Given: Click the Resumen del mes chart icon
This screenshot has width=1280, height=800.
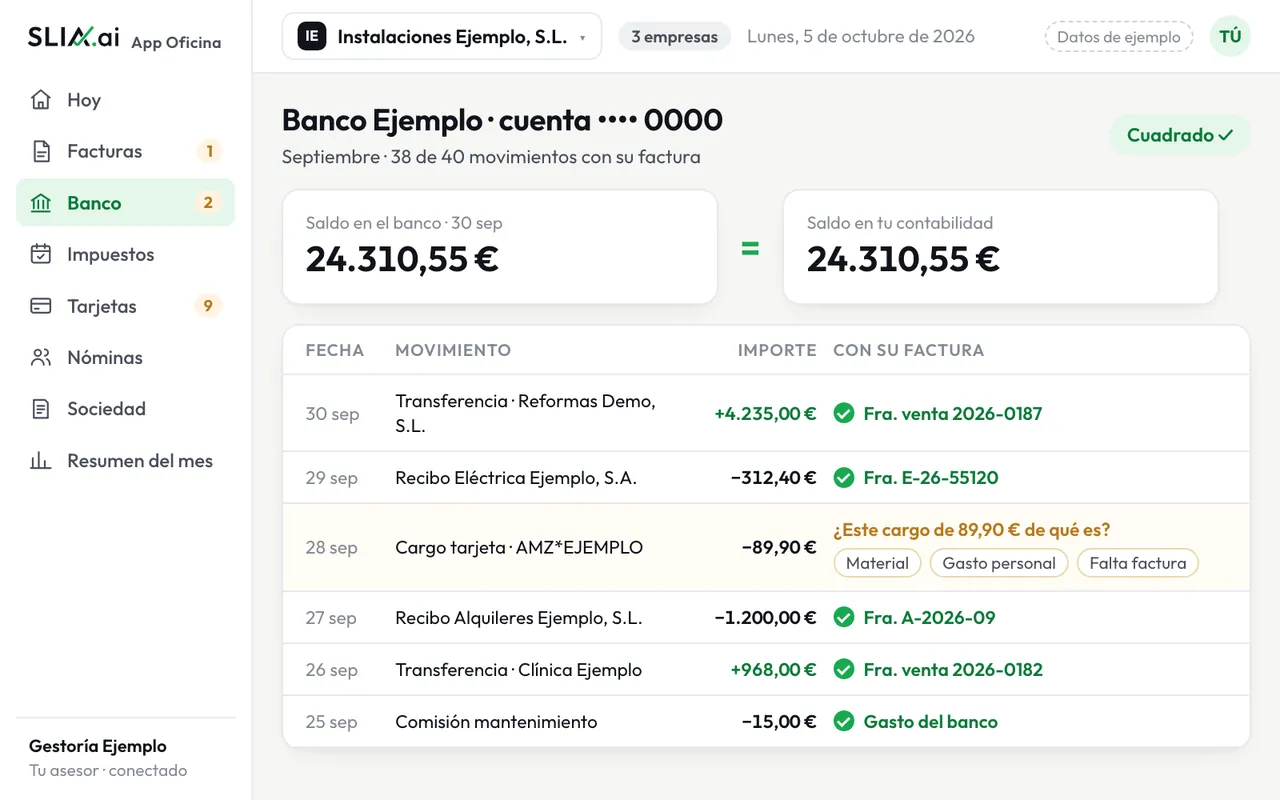Looking at the screenshot, I should click(41, 461).
